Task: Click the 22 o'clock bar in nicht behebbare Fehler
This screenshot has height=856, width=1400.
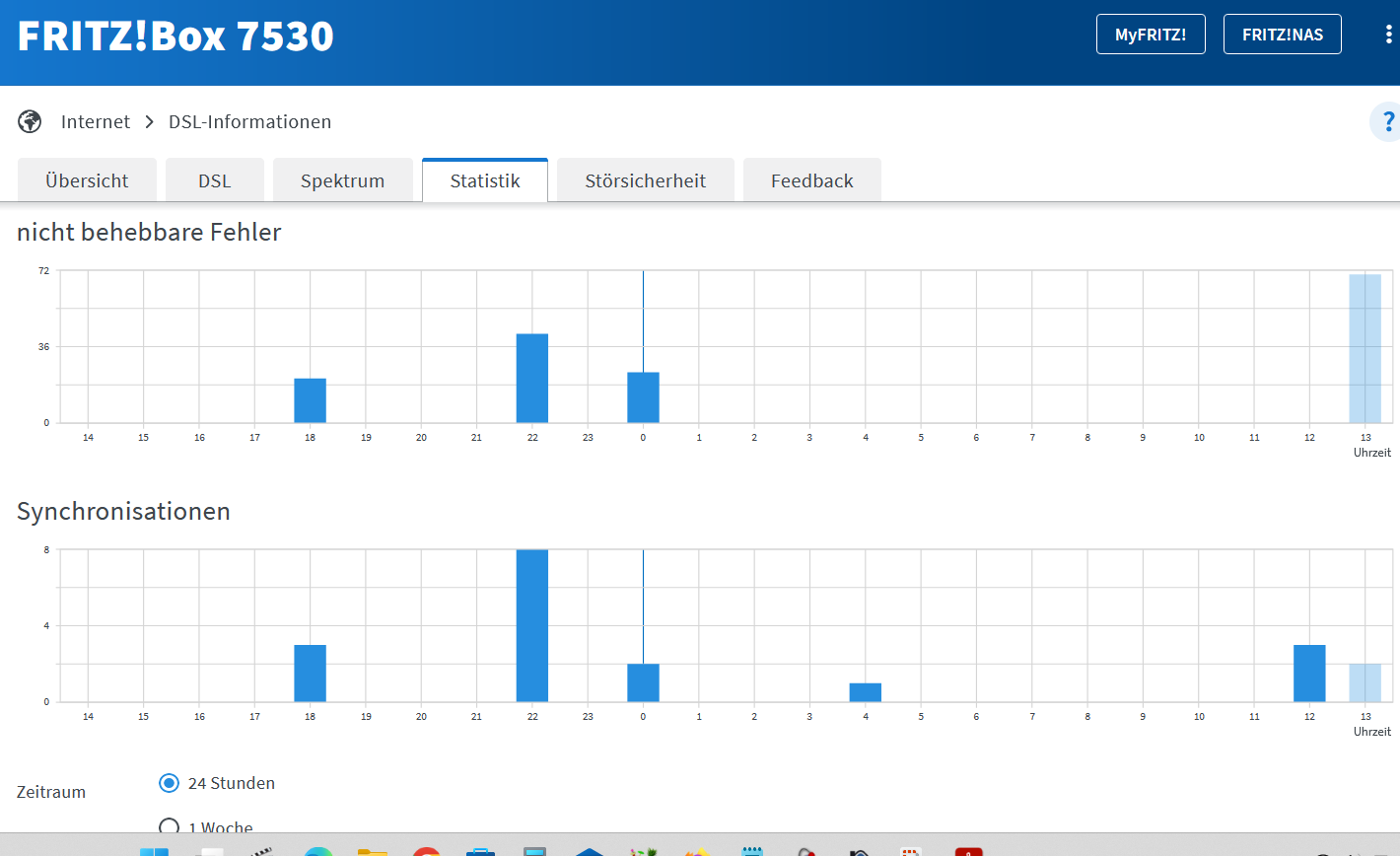Action: click(x=532, y=379)
